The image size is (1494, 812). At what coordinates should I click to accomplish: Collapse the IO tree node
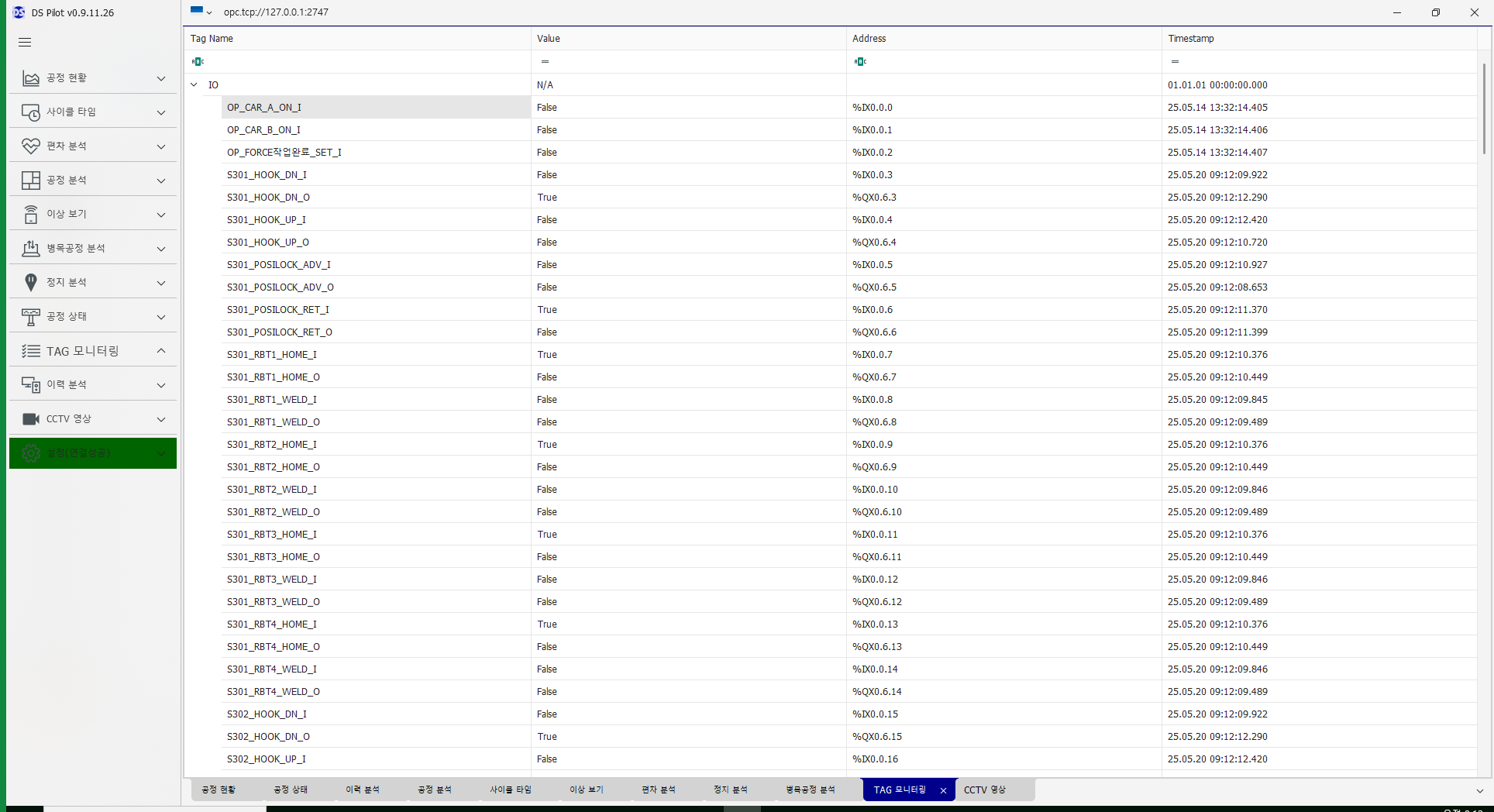194,85
